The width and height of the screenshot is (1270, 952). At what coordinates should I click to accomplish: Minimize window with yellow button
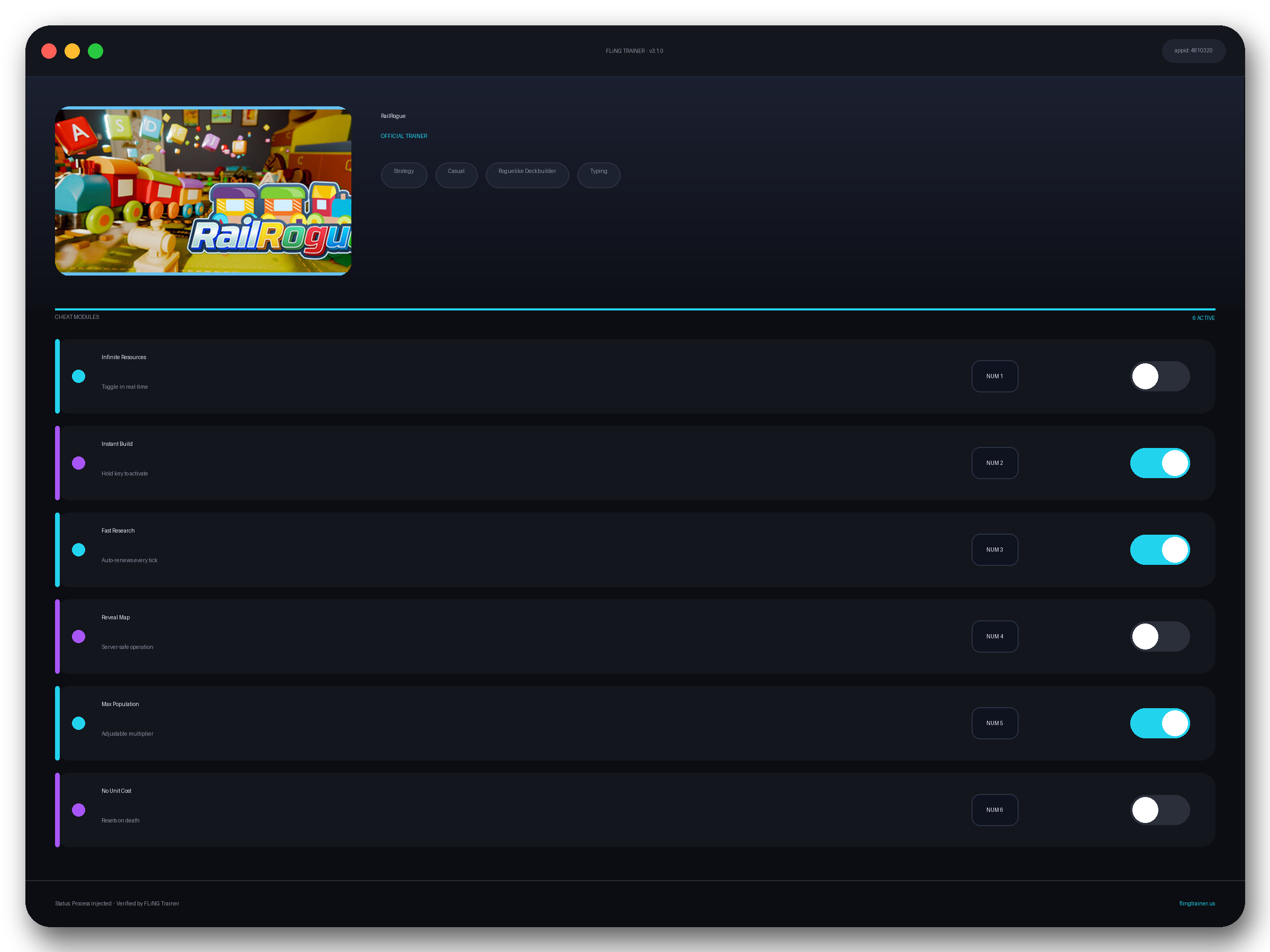(72, 51)
